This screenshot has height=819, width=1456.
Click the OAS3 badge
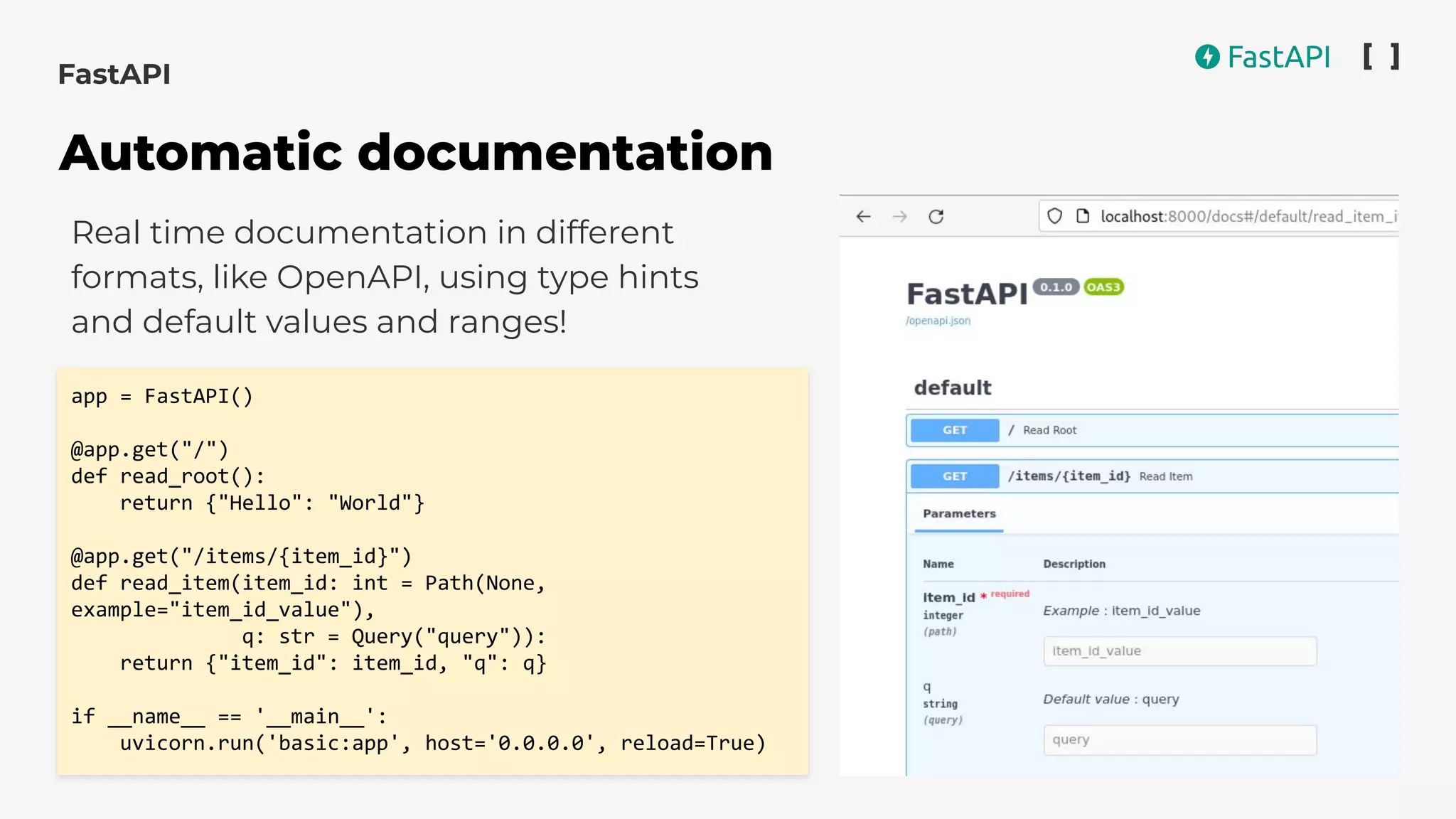point(1103,287)
